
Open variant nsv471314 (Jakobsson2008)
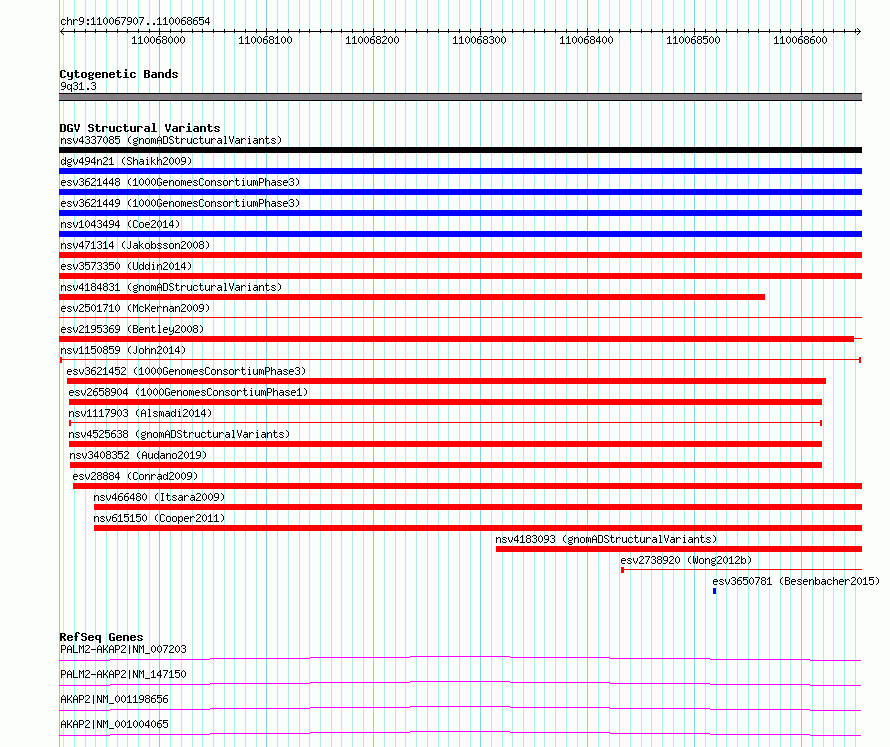135,245
